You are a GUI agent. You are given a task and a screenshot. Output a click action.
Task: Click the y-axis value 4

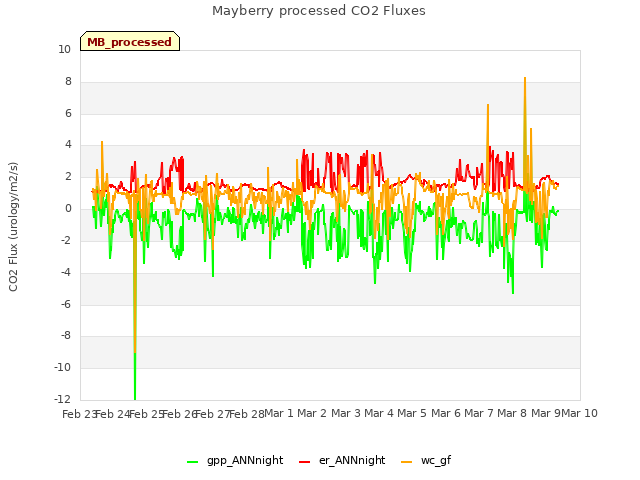(x=68, y=144)
